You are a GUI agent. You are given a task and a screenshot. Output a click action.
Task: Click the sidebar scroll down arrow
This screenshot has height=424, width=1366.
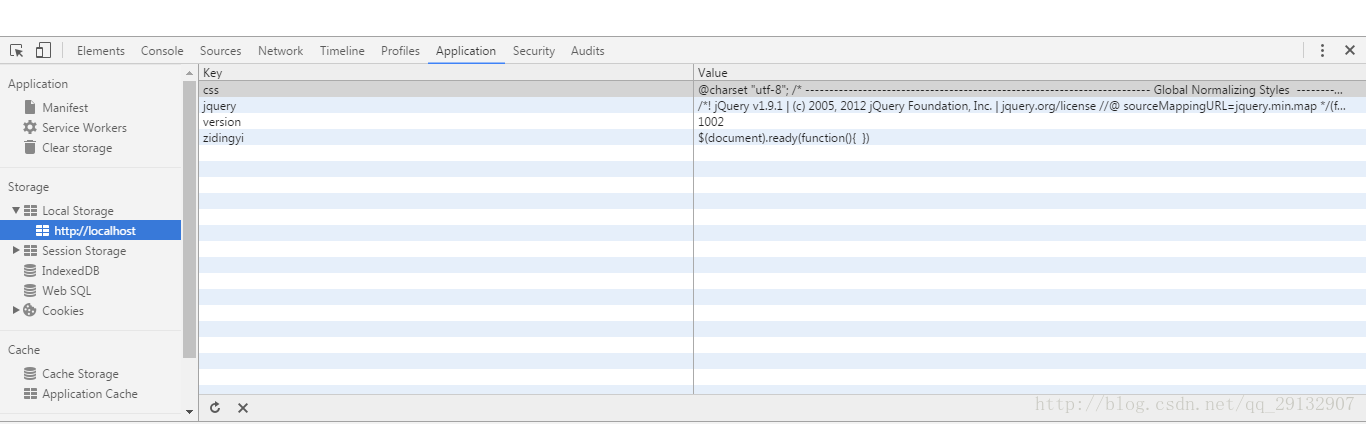click(190, 411)
